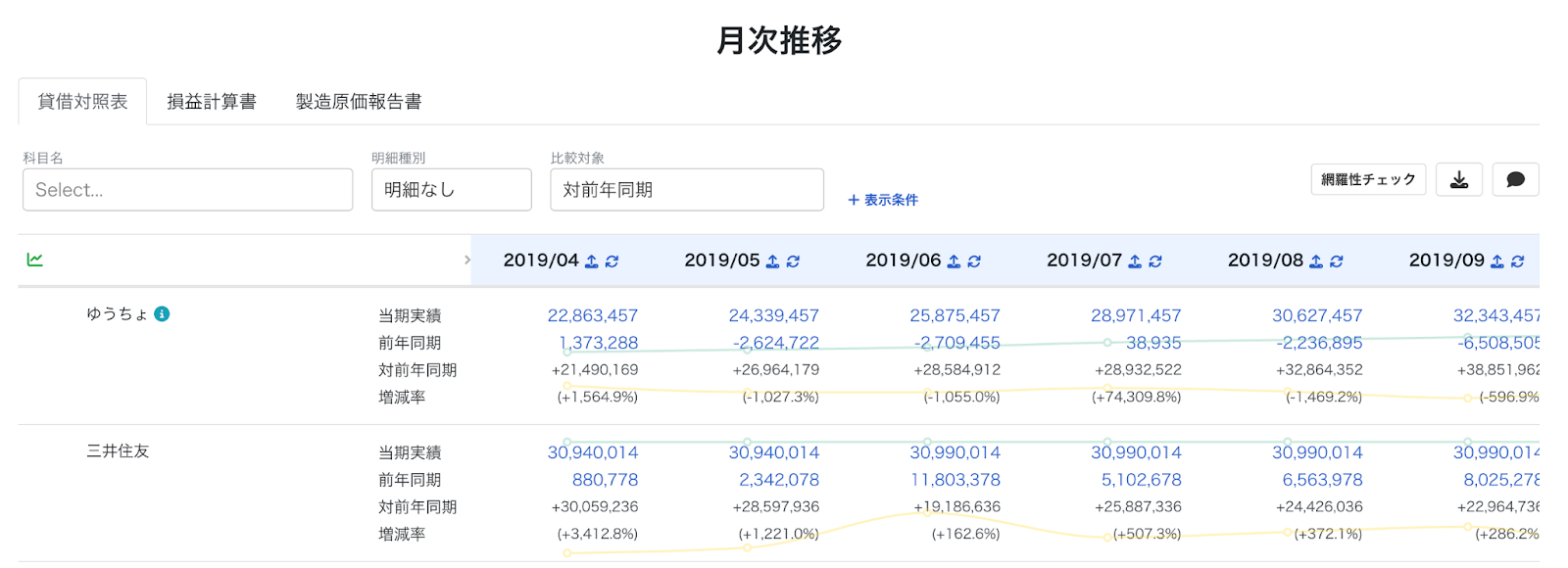Click the upload icon next to 2019/06
Viewport: 1568px width, 568px height.
(x=954, y=261)
